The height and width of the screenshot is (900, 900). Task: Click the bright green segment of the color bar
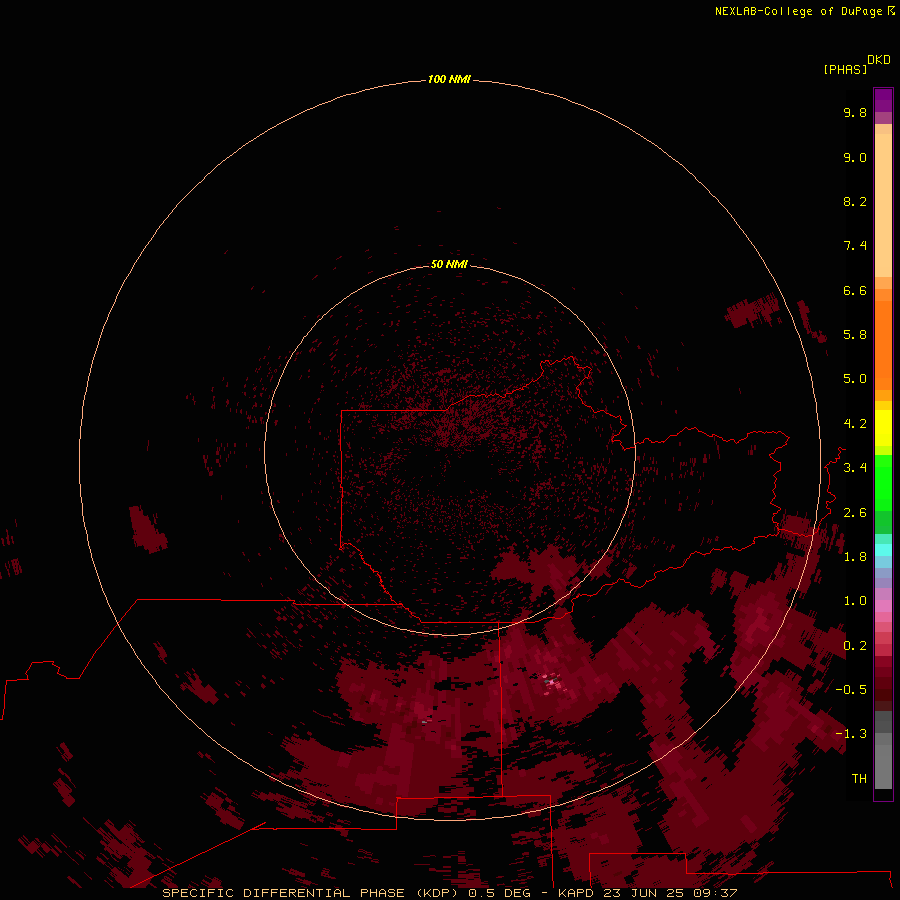click(883, 482)
